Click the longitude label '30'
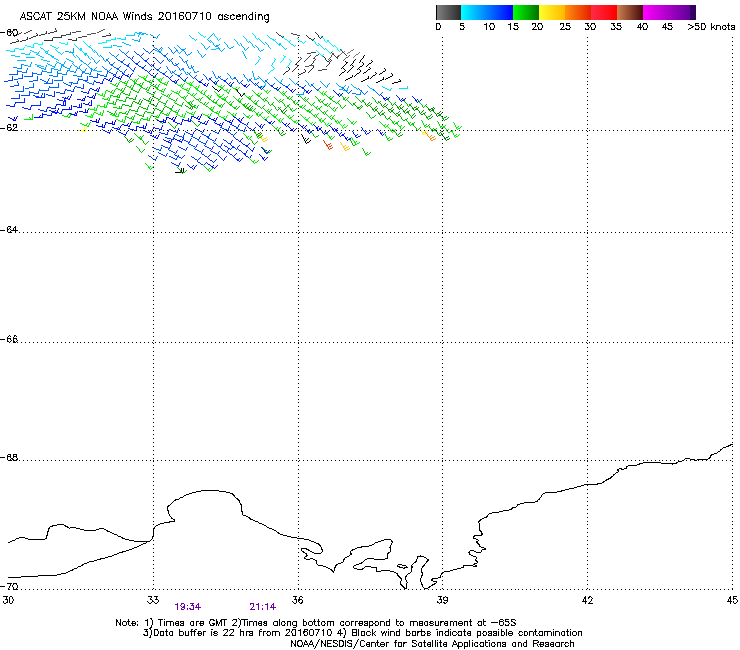 (8, 600)
